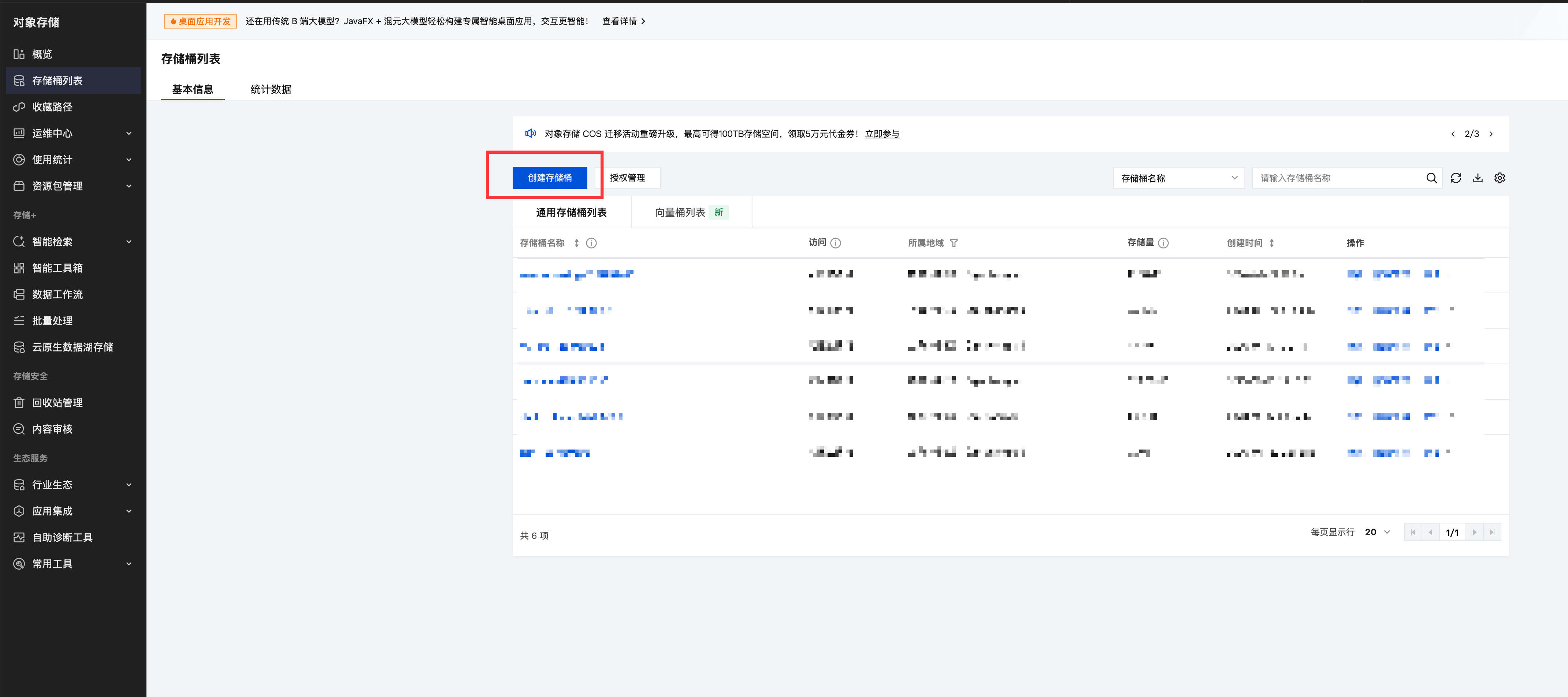Click info icon next to 访问 header
The width and height of the screenshot is (1568, 697).
(x=836, y=243)
